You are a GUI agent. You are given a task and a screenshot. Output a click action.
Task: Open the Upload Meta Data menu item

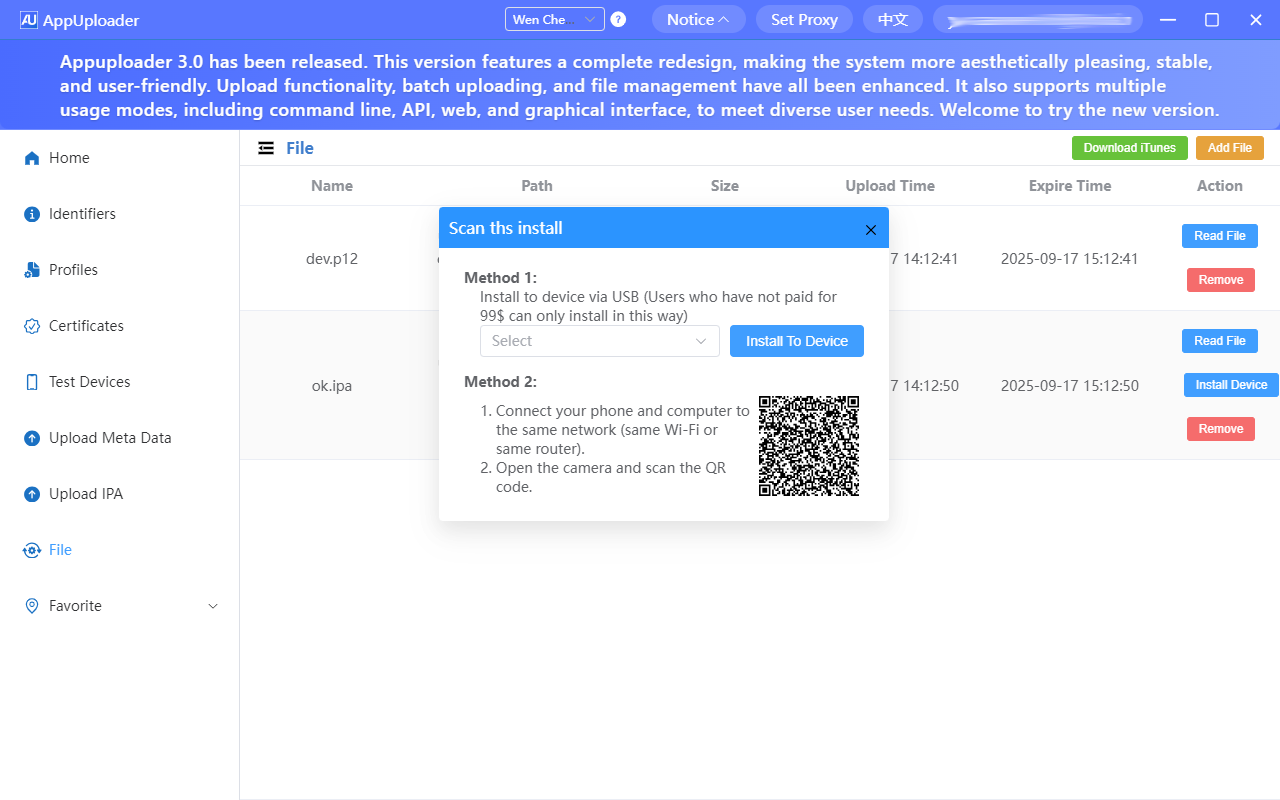click(120, 438)
